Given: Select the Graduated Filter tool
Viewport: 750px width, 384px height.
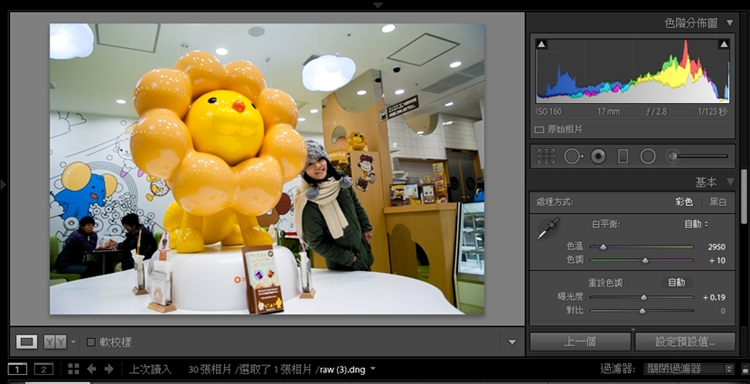Looking at the screenshot, I should tap(623, 156).
